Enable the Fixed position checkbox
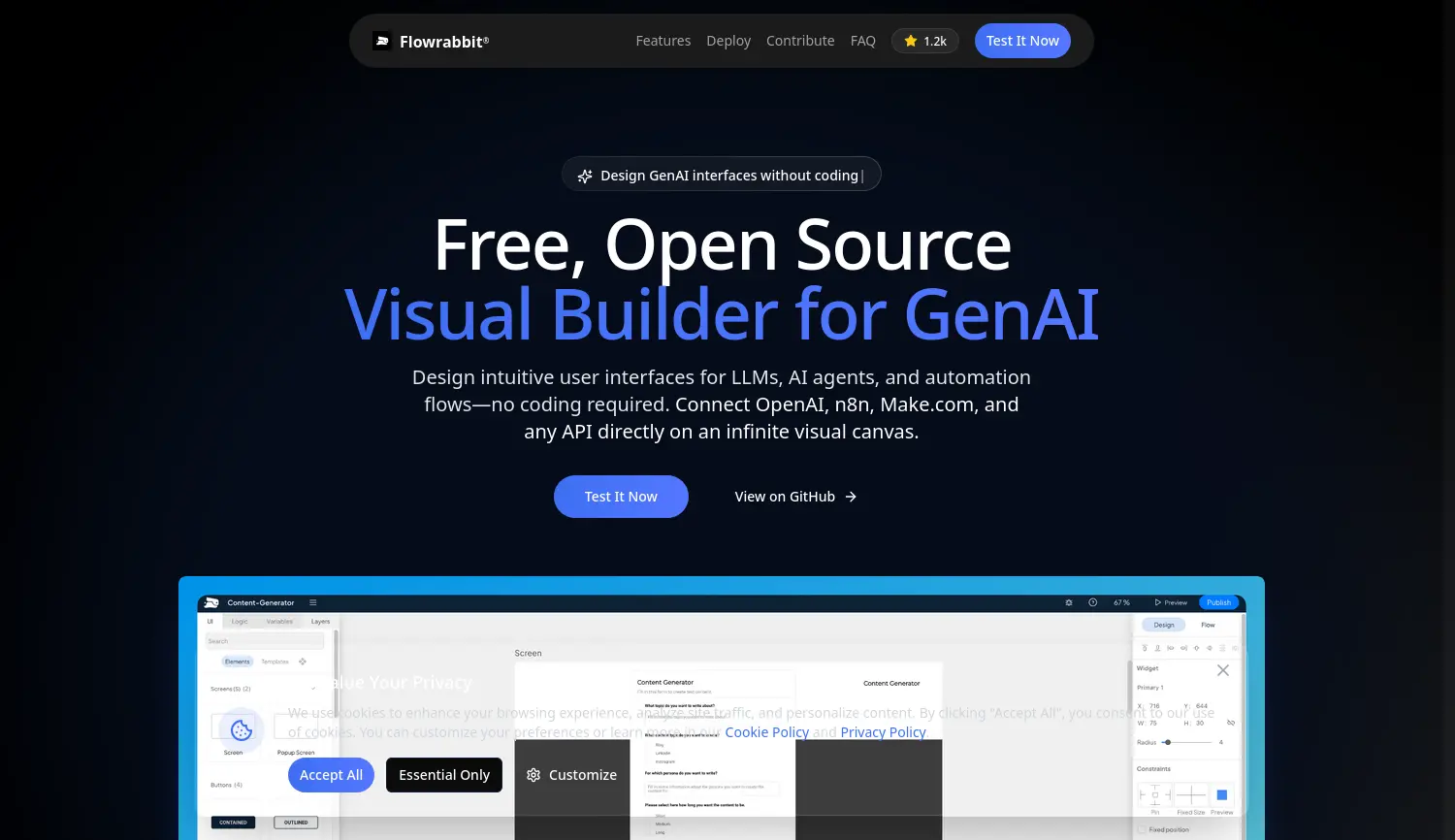Viewport: 1455px width, 840px height. click(1142, 830)
